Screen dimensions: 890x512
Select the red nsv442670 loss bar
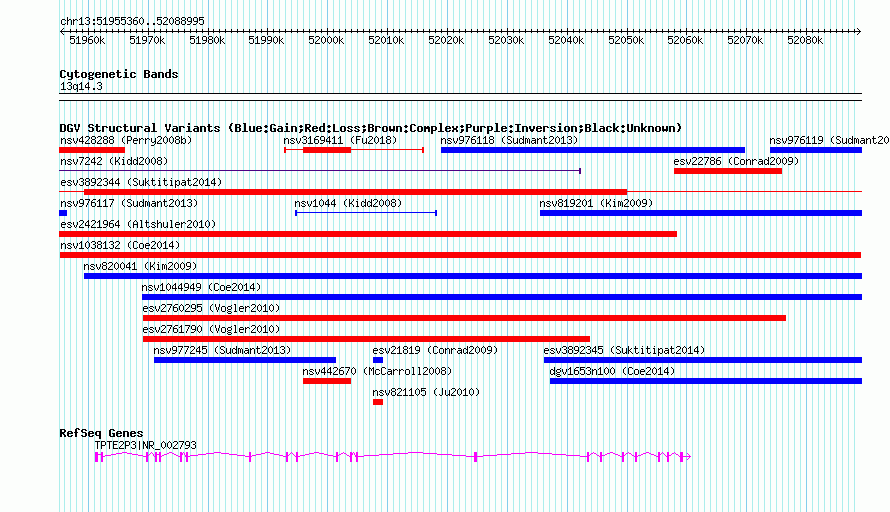click(327, 381)
